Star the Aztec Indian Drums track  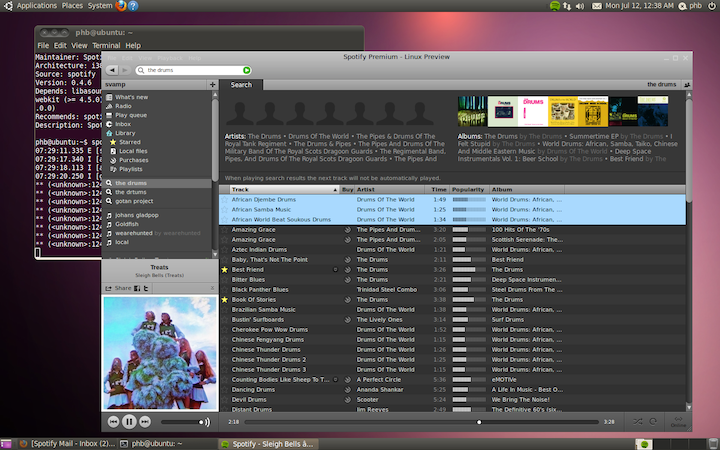pos(225,249)
